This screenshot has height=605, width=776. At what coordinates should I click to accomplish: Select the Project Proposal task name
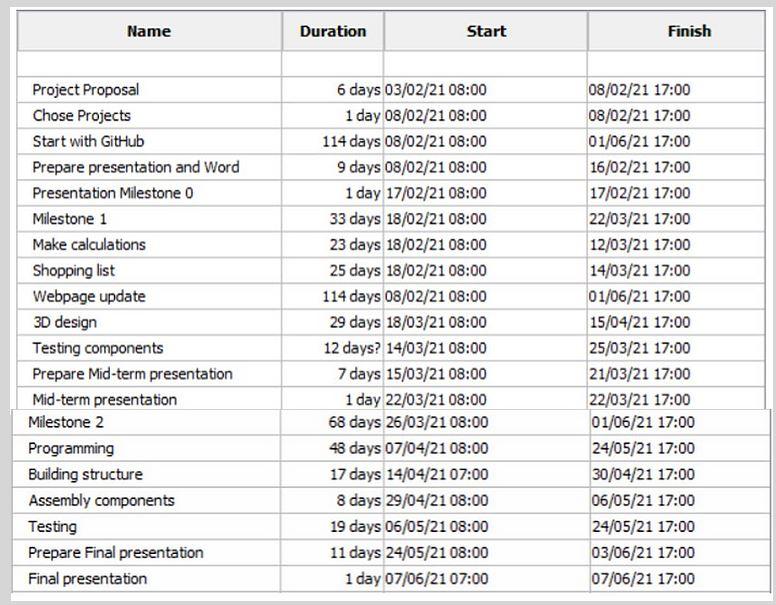click(x=86, y=90)
